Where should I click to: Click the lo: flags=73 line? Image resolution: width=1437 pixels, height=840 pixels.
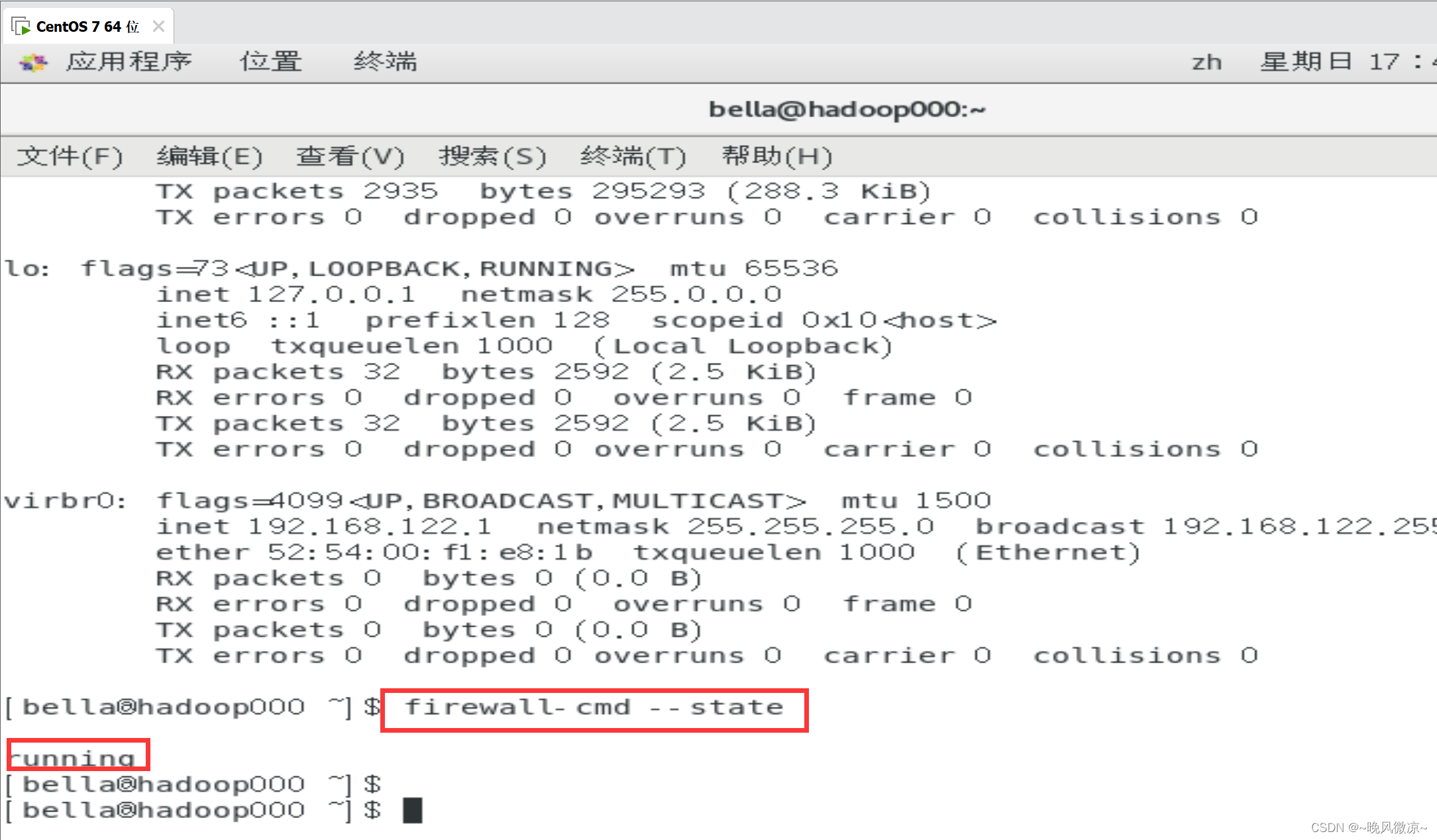[x=421, y=268]
